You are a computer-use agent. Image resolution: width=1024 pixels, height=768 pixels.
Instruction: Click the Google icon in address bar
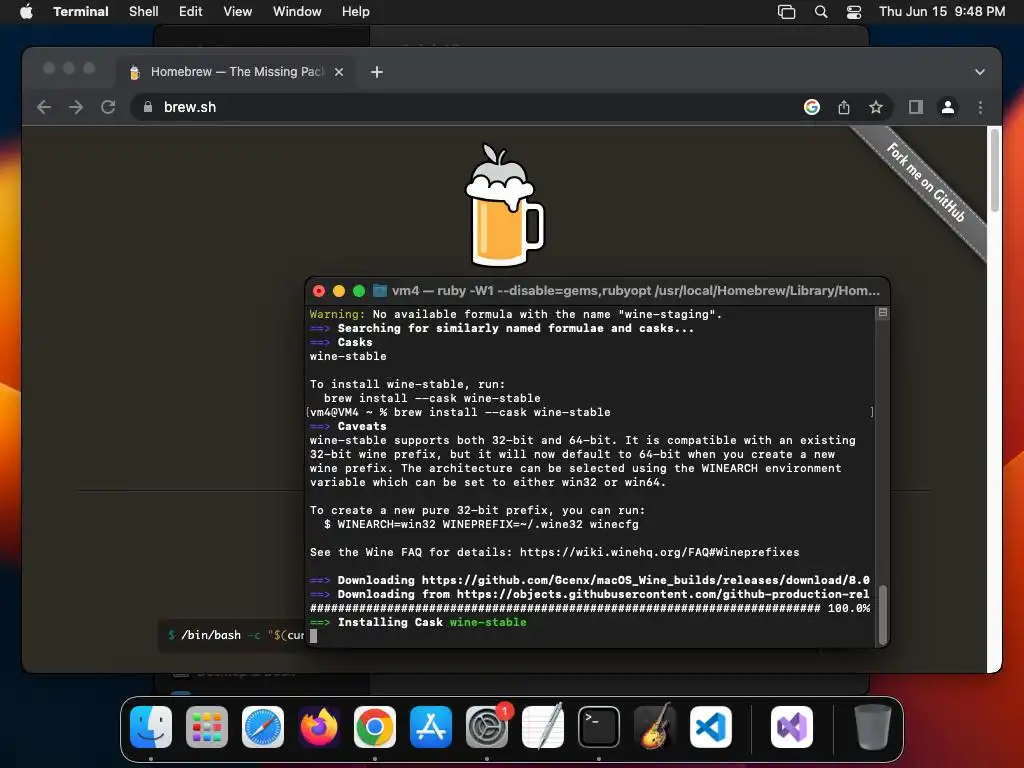click(x=812, y=107)
